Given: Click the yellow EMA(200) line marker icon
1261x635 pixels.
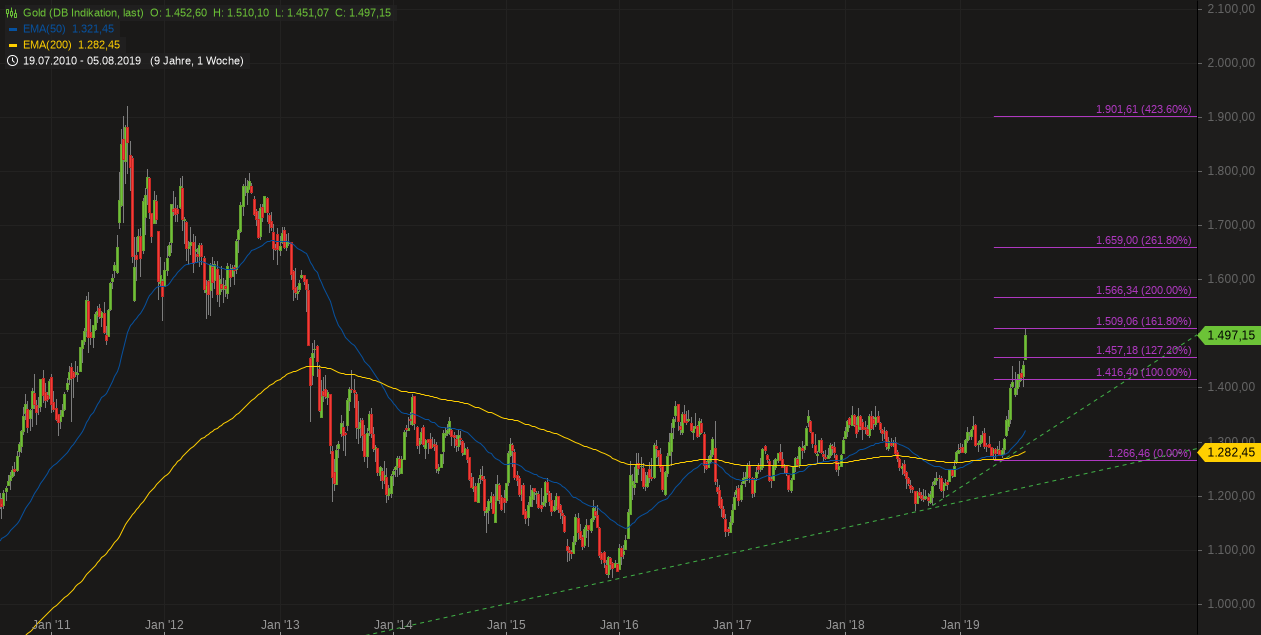Looking at the screenshot, I should click(12, 44).
